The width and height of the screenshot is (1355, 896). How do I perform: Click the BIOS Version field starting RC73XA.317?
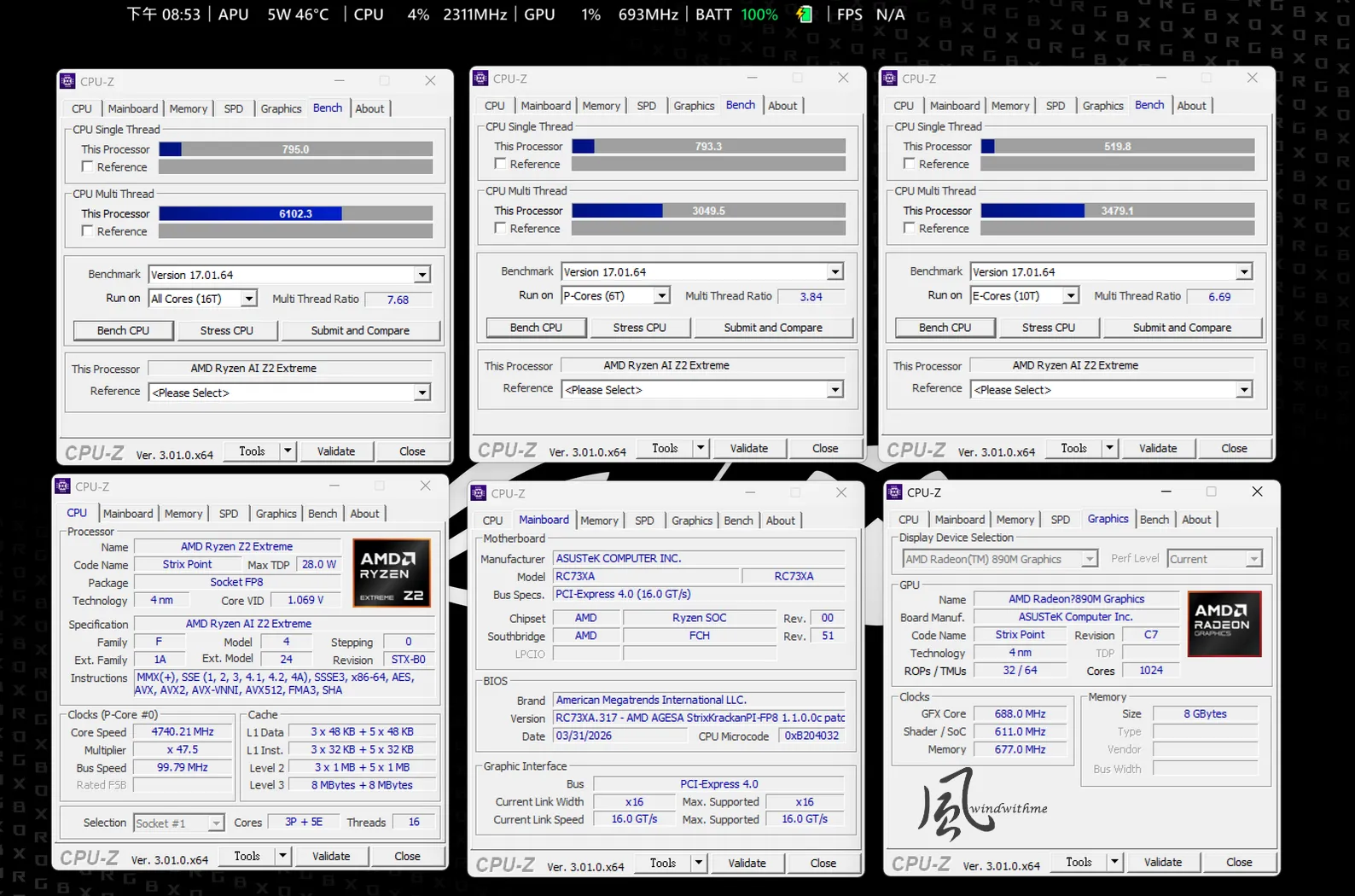coord(700,718)
